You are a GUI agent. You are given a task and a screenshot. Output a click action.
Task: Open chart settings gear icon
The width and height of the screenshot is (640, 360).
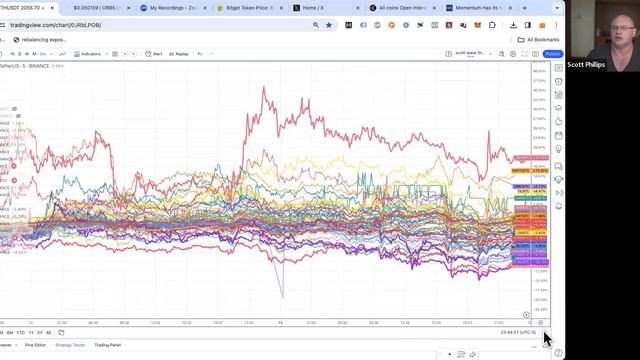click(x=513, y=54)
